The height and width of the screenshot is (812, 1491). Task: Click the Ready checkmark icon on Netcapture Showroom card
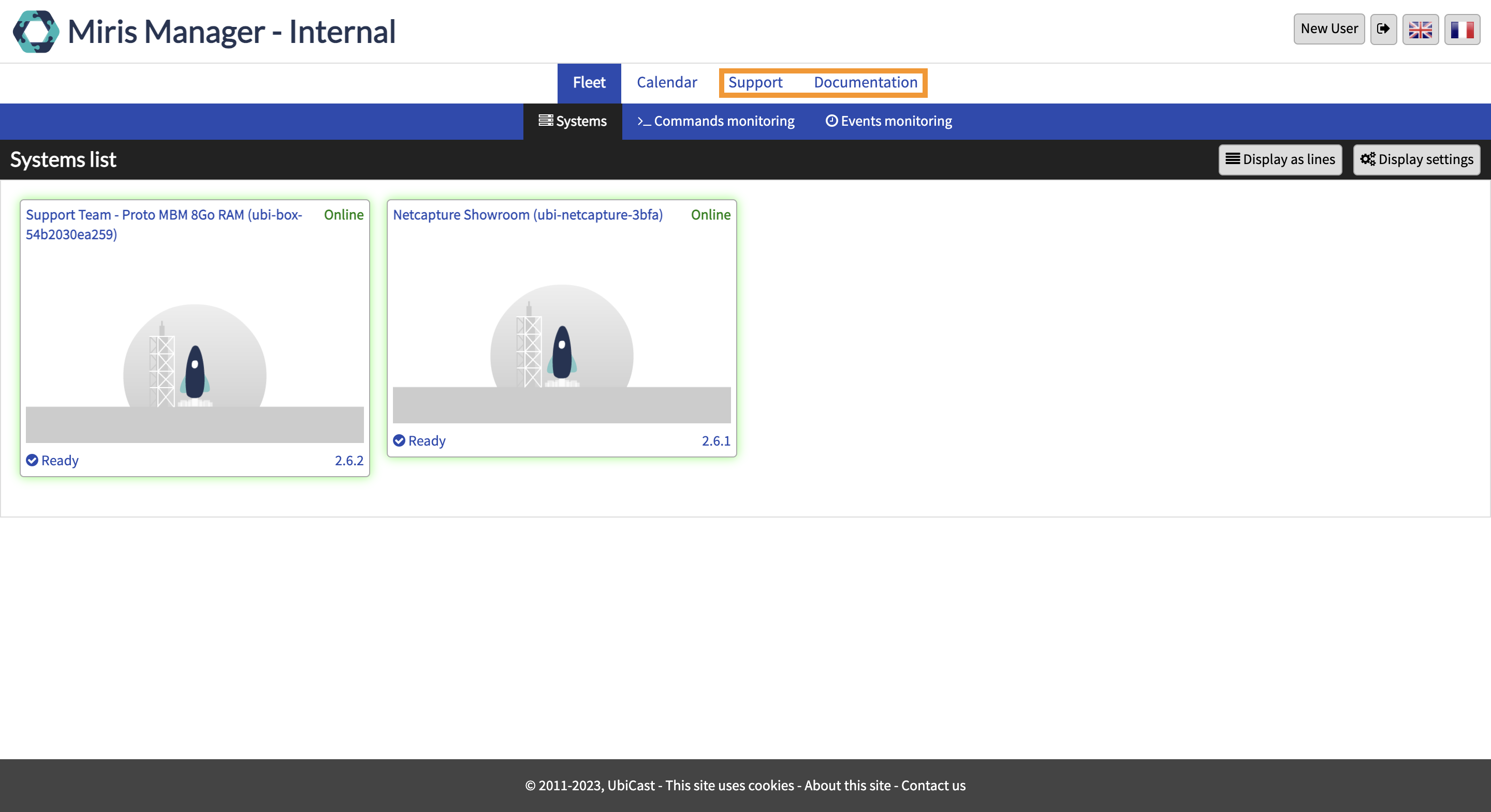coord(399,440)
